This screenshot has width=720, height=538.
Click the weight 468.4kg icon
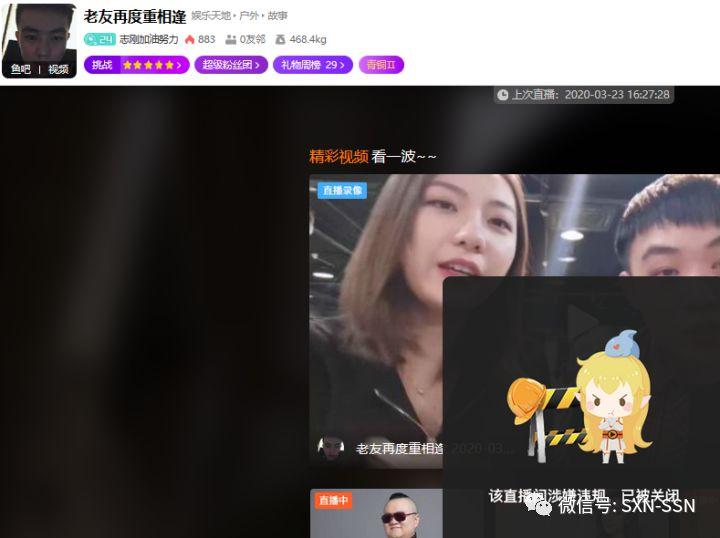[280, 40]
